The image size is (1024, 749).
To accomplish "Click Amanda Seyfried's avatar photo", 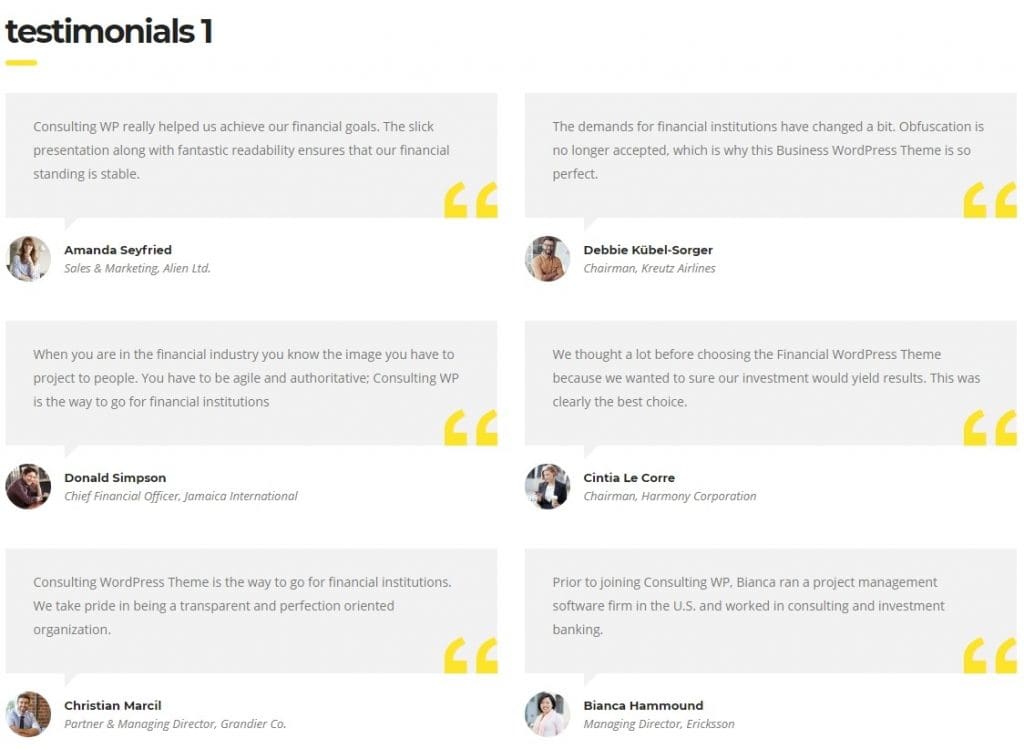I will coord(28,259).
